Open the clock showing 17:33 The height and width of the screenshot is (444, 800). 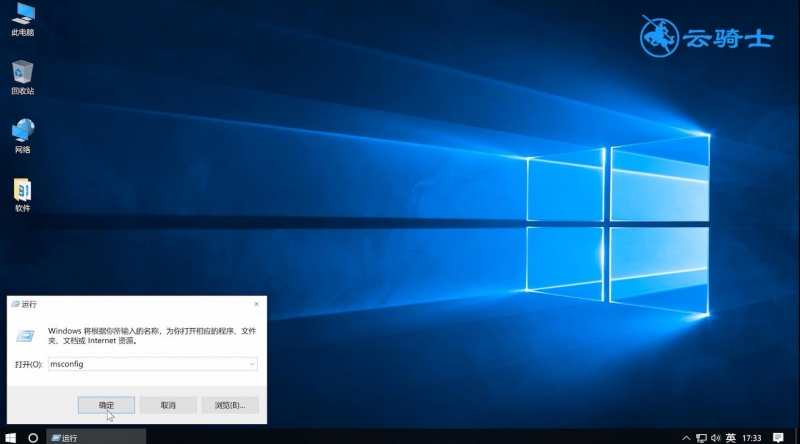(x=752, y=438)
